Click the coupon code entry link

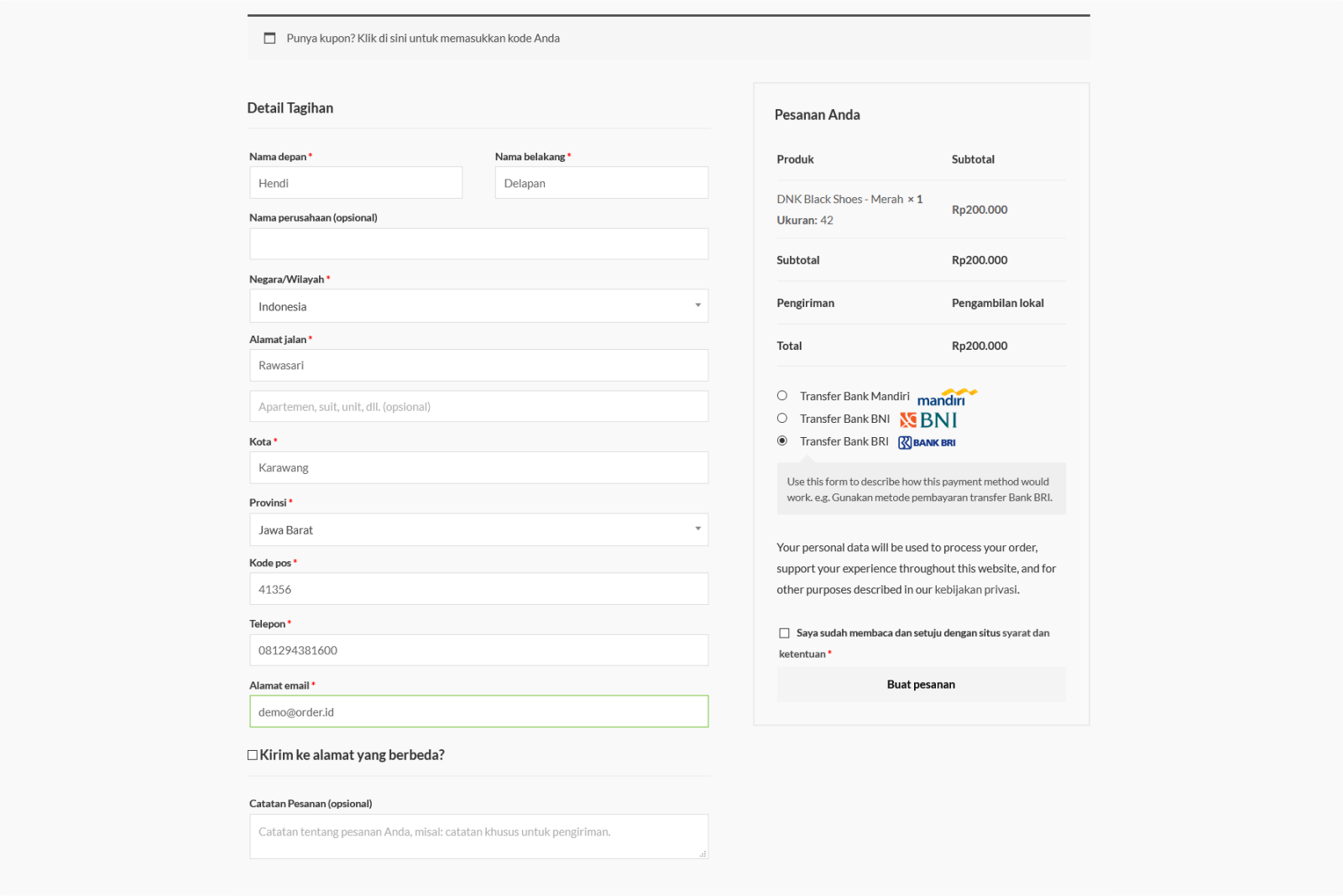423,39
